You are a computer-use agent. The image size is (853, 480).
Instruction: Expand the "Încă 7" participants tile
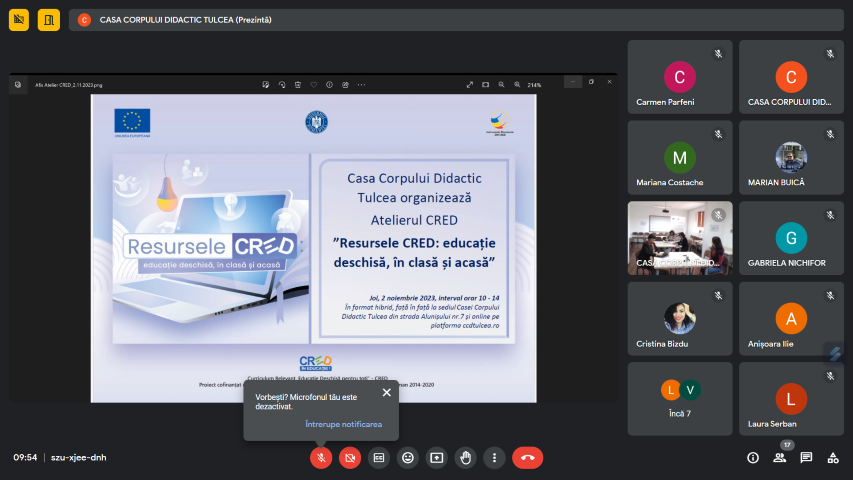coord(679,398)
